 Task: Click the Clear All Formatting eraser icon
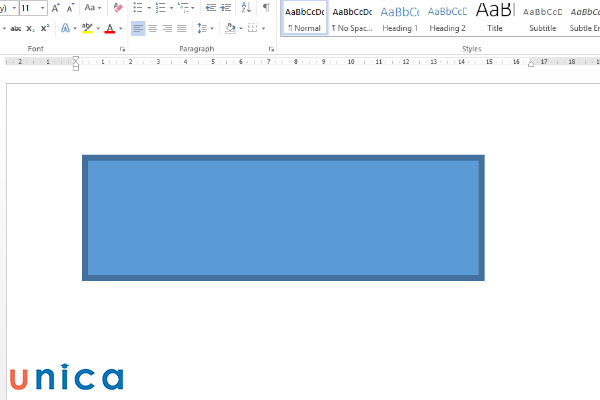coord(118,8)
